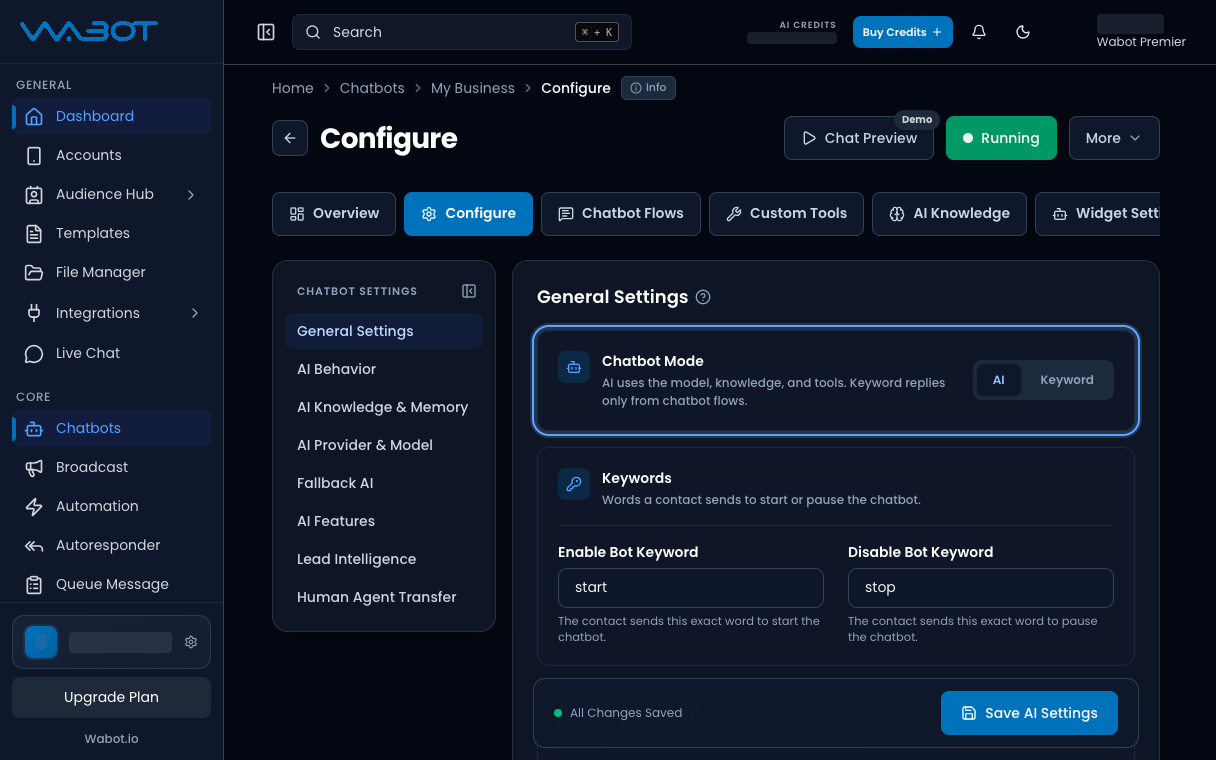
Task: Collapse sidebar using top bar panel icon
Action: 266,32
